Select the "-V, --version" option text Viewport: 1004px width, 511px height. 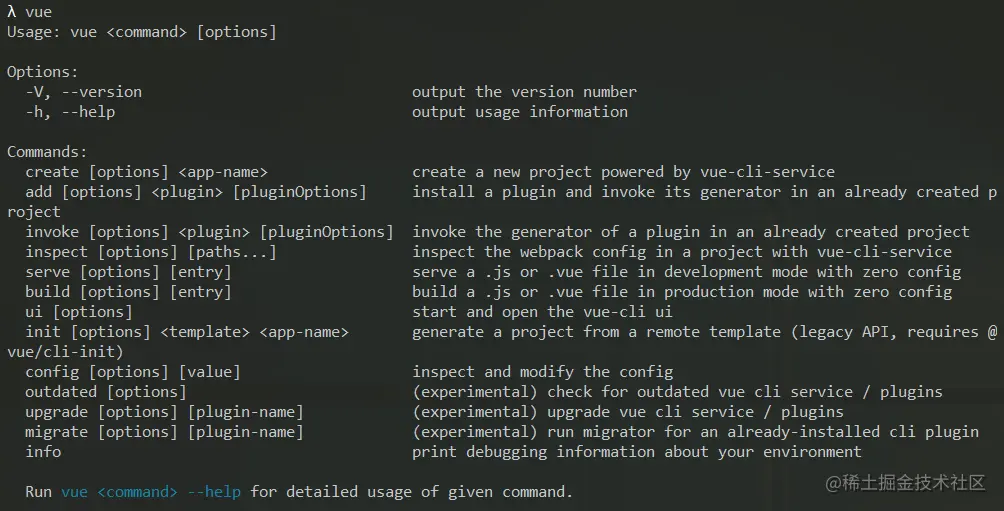point(84,92)
